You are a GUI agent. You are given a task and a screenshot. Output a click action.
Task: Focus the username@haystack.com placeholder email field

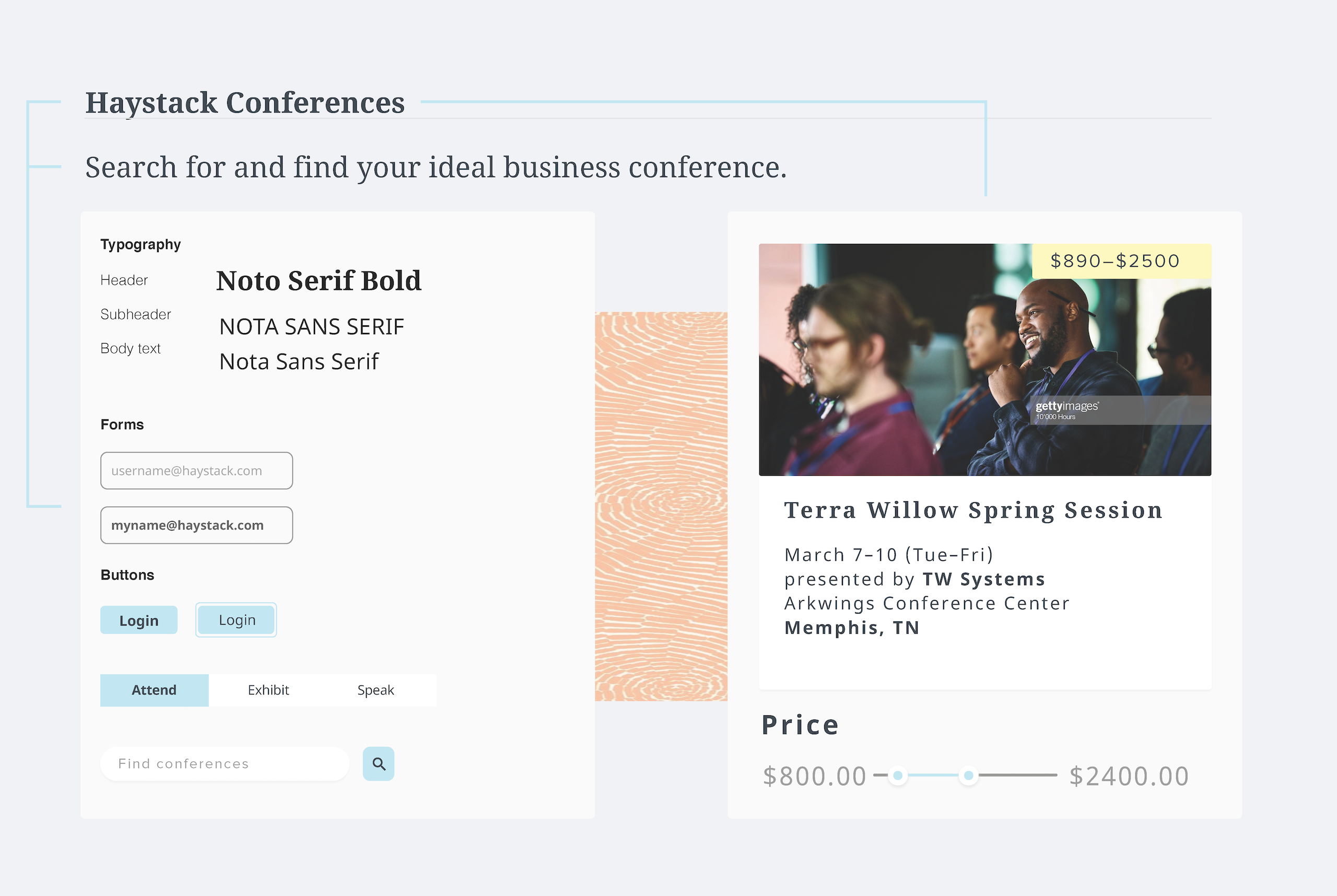(x=197, y=470)
